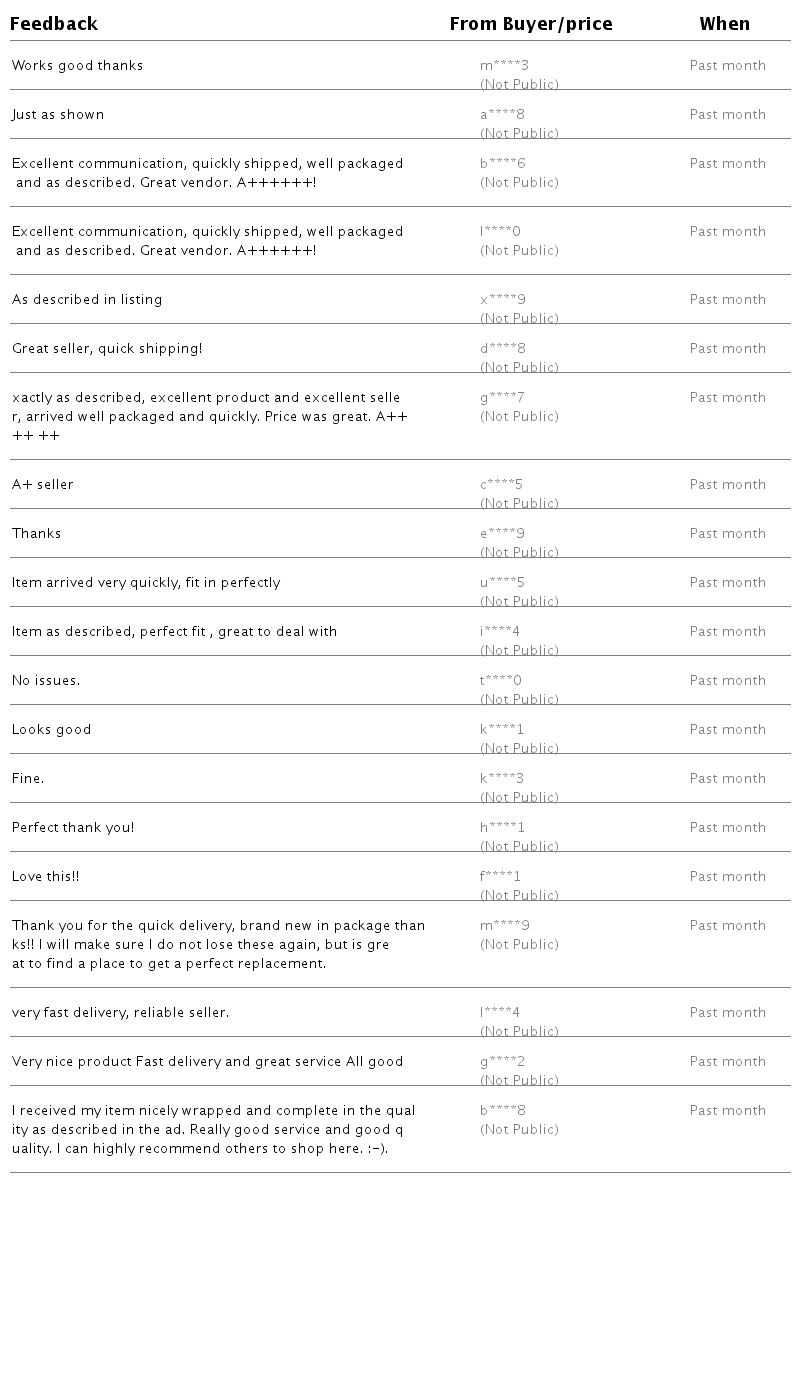The height and width of the screenshot is (1396, 800).
Task: Select the "Great seller, quick shipping!" comment
Action: [107, 349]
